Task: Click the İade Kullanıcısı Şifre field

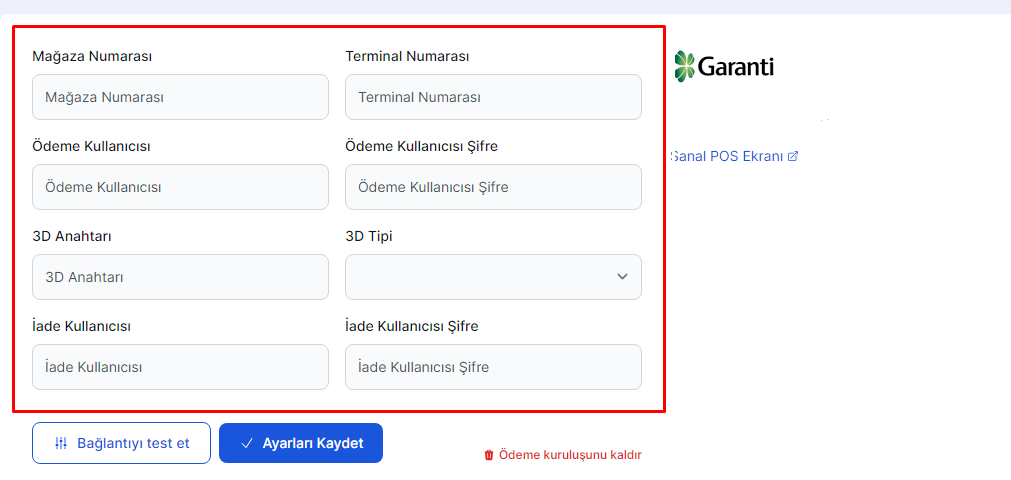Action: [493, 367]
